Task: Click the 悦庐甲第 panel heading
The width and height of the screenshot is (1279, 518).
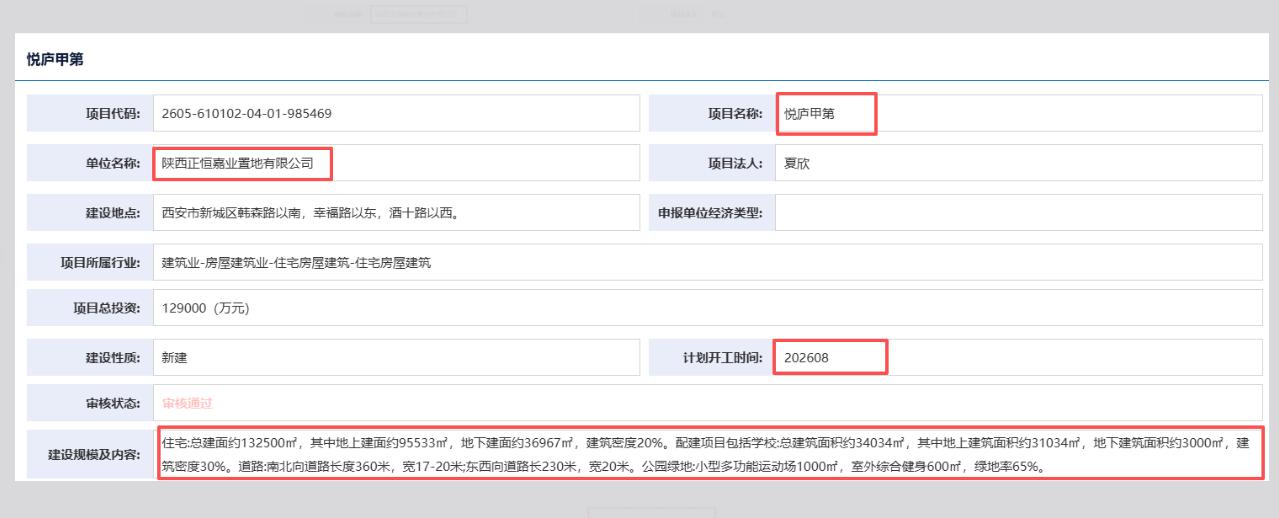Action: [55, 60]
